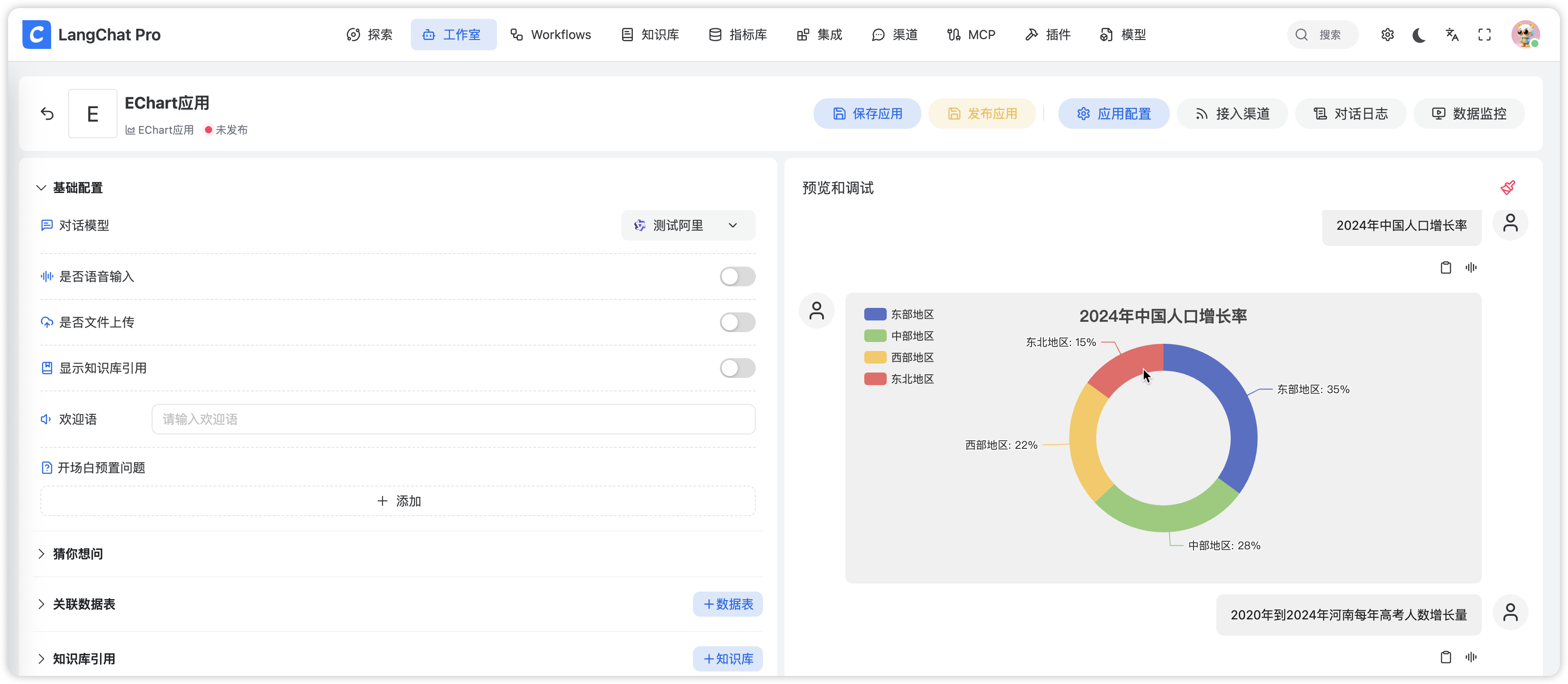Copy the first message with clipboard icon
This screenshot has height=684, width=1568.
(x=1446, y=267)
